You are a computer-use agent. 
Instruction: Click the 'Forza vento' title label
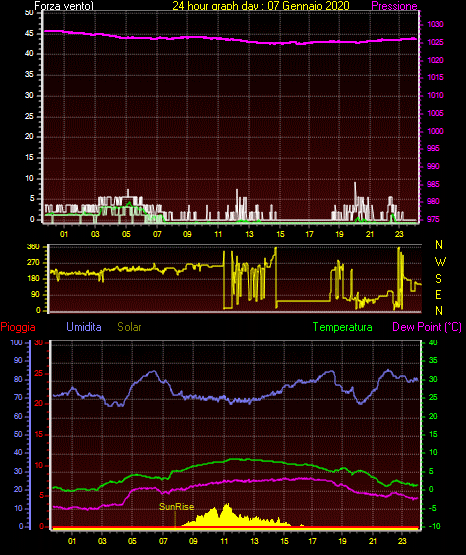point(64,6)
